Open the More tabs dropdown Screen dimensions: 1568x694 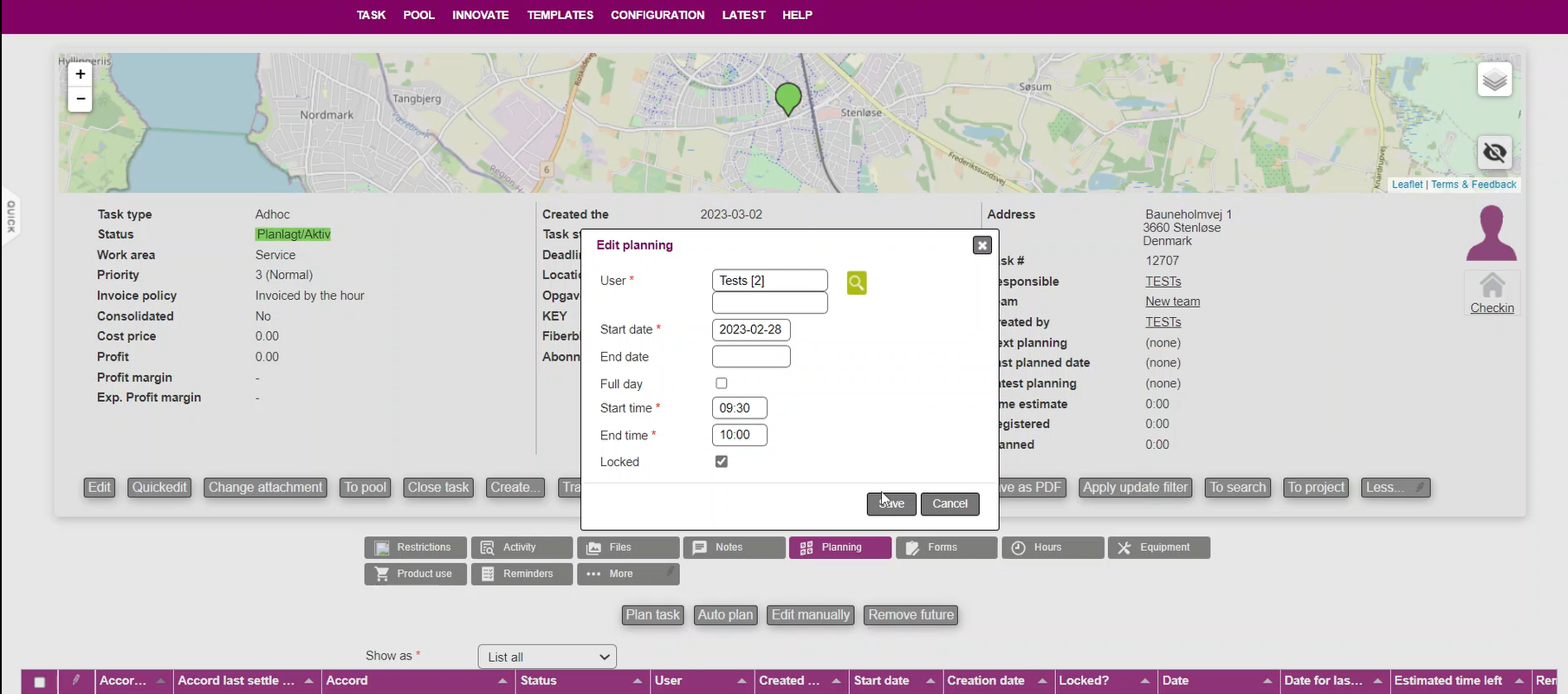click(x=628, y=574)
